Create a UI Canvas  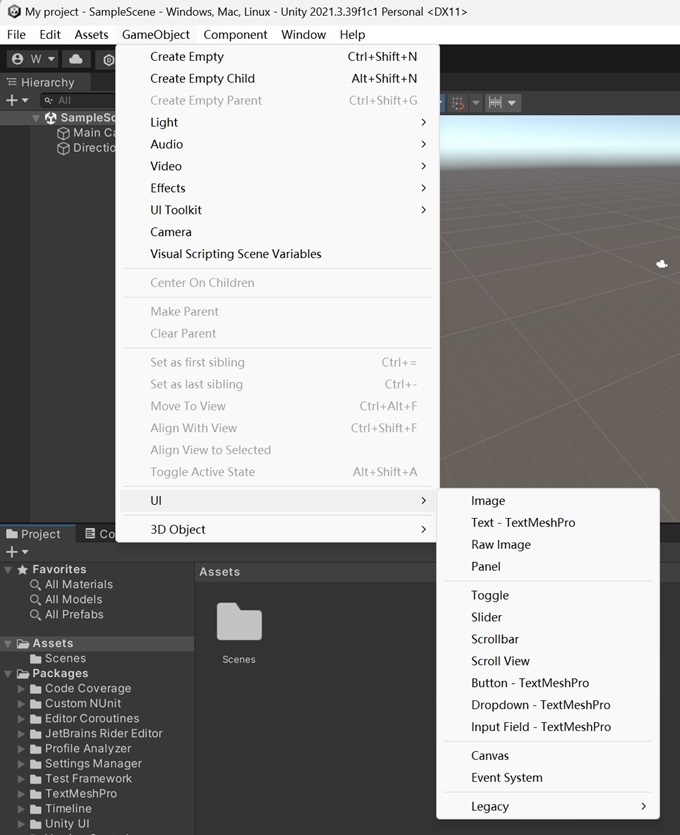click(x=548, y=755)
